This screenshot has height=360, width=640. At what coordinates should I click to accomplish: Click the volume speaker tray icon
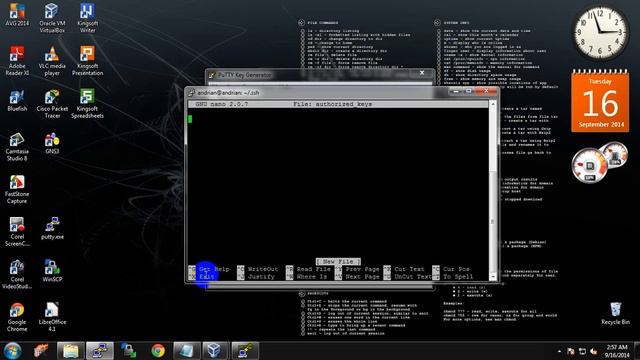pyautogui.click(x=594, y=351)
